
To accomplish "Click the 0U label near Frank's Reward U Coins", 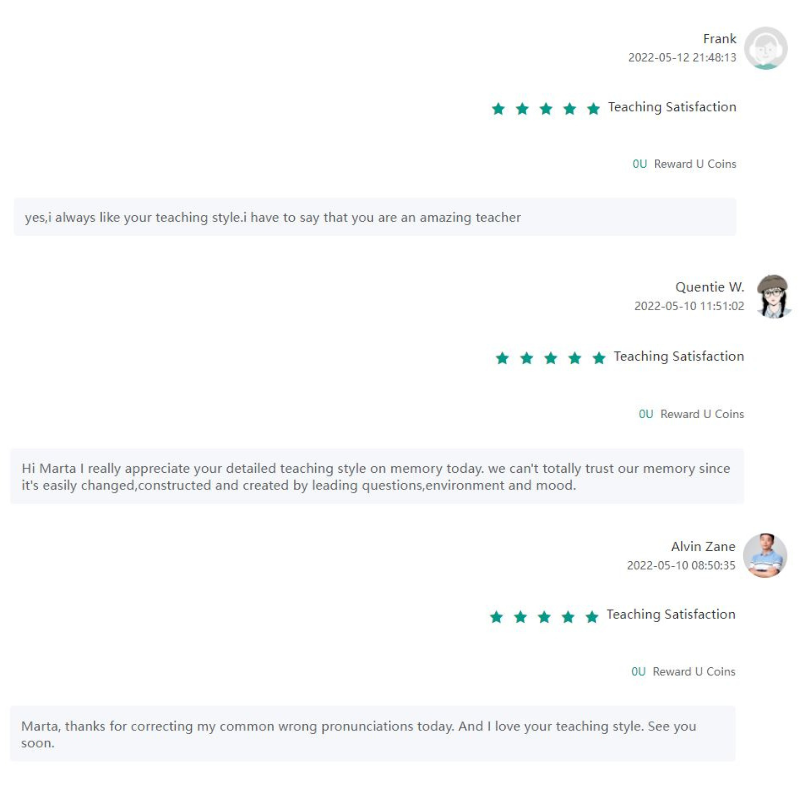I will coord(638,164).
